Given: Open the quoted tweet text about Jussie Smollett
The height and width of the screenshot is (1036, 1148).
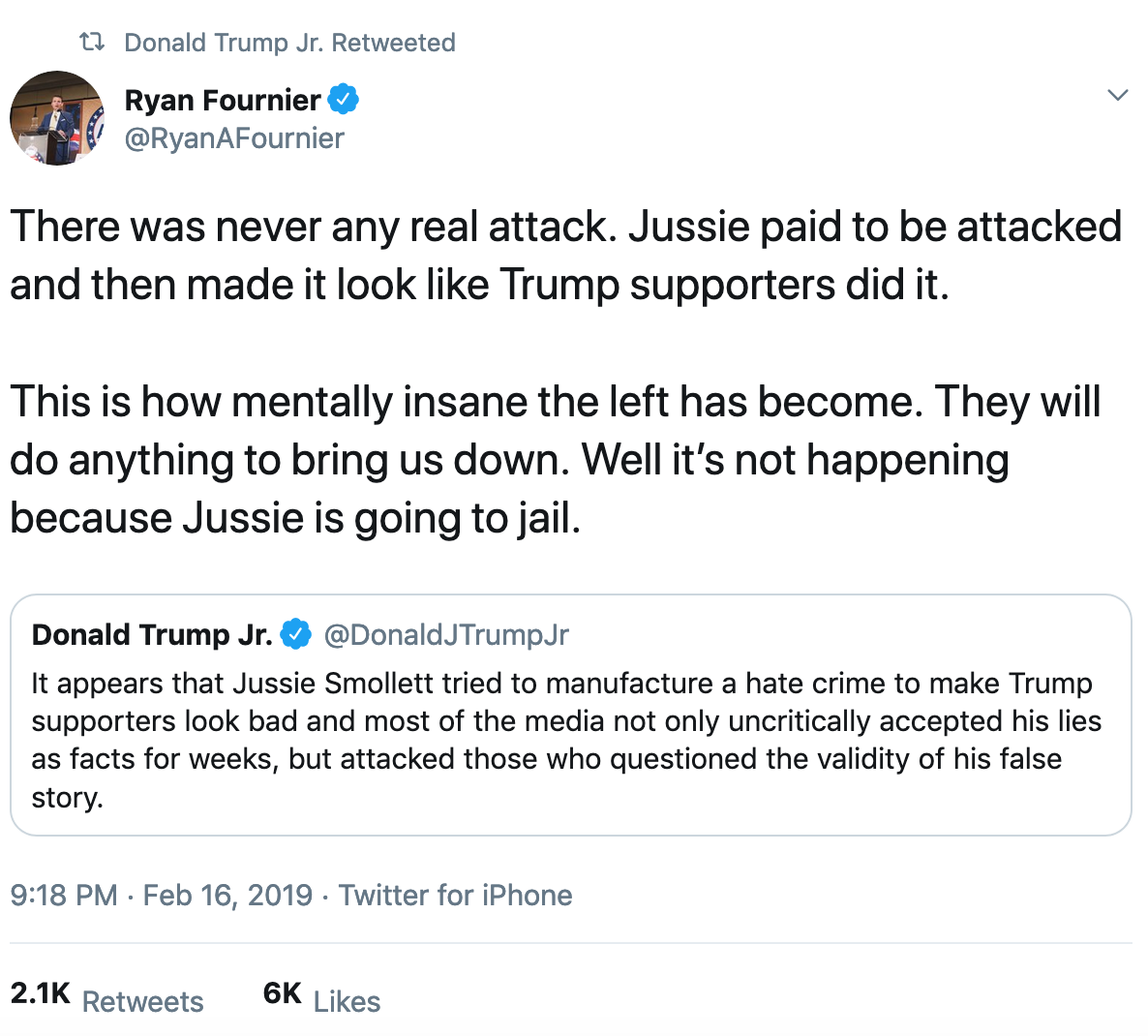Looking at the screenshot, I should coord(565,740).
